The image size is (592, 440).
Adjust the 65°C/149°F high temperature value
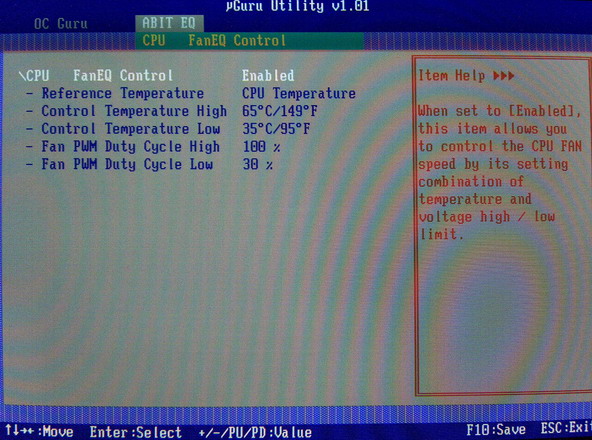[280, 111]
